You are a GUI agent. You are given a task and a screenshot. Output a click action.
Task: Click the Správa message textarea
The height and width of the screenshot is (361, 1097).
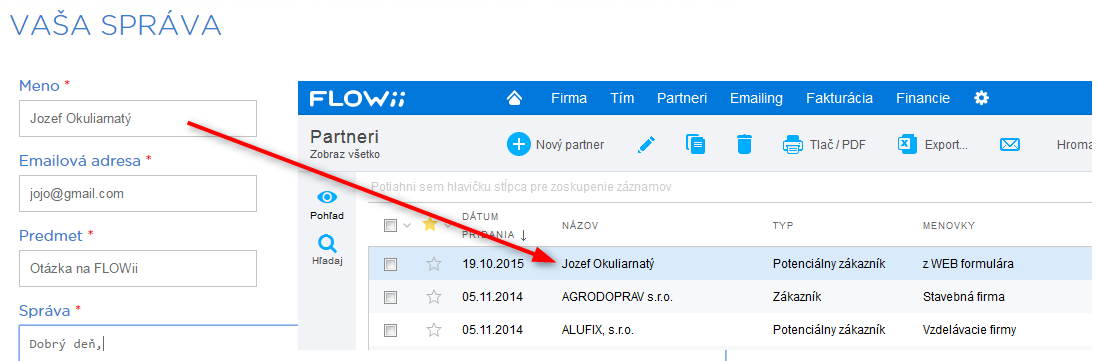159,343
